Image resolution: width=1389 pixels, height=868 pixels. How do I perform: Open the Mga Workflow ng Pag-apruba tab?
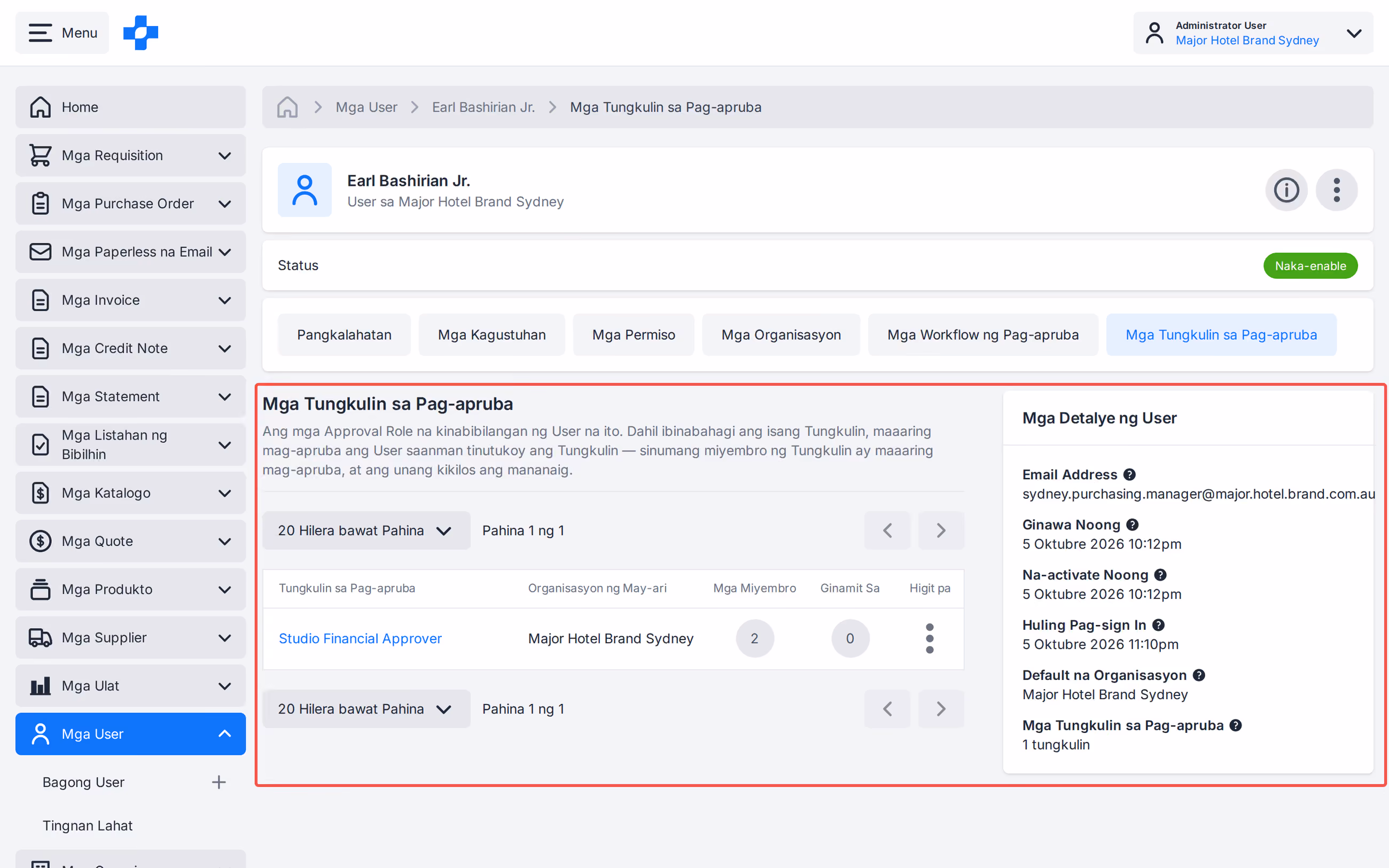(983, 335)
